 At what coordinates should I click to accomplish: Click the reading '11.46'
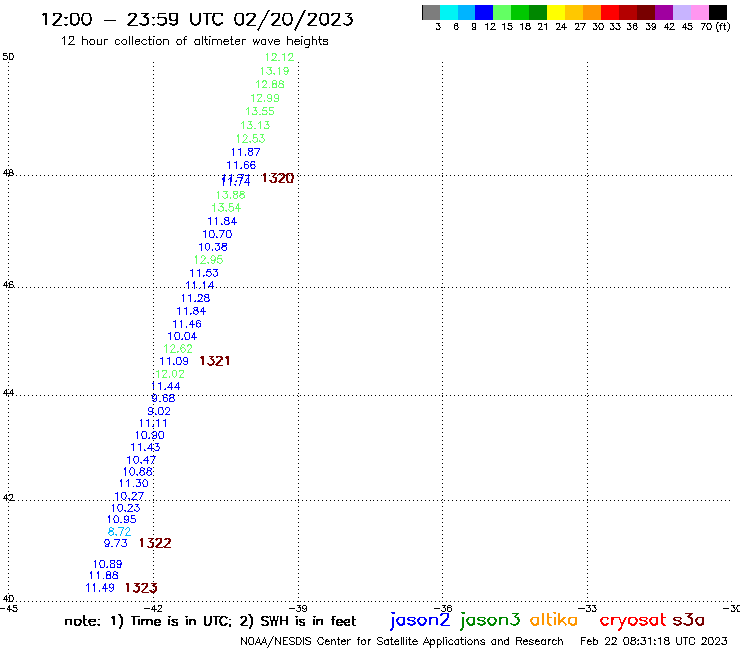click(187, 324)
